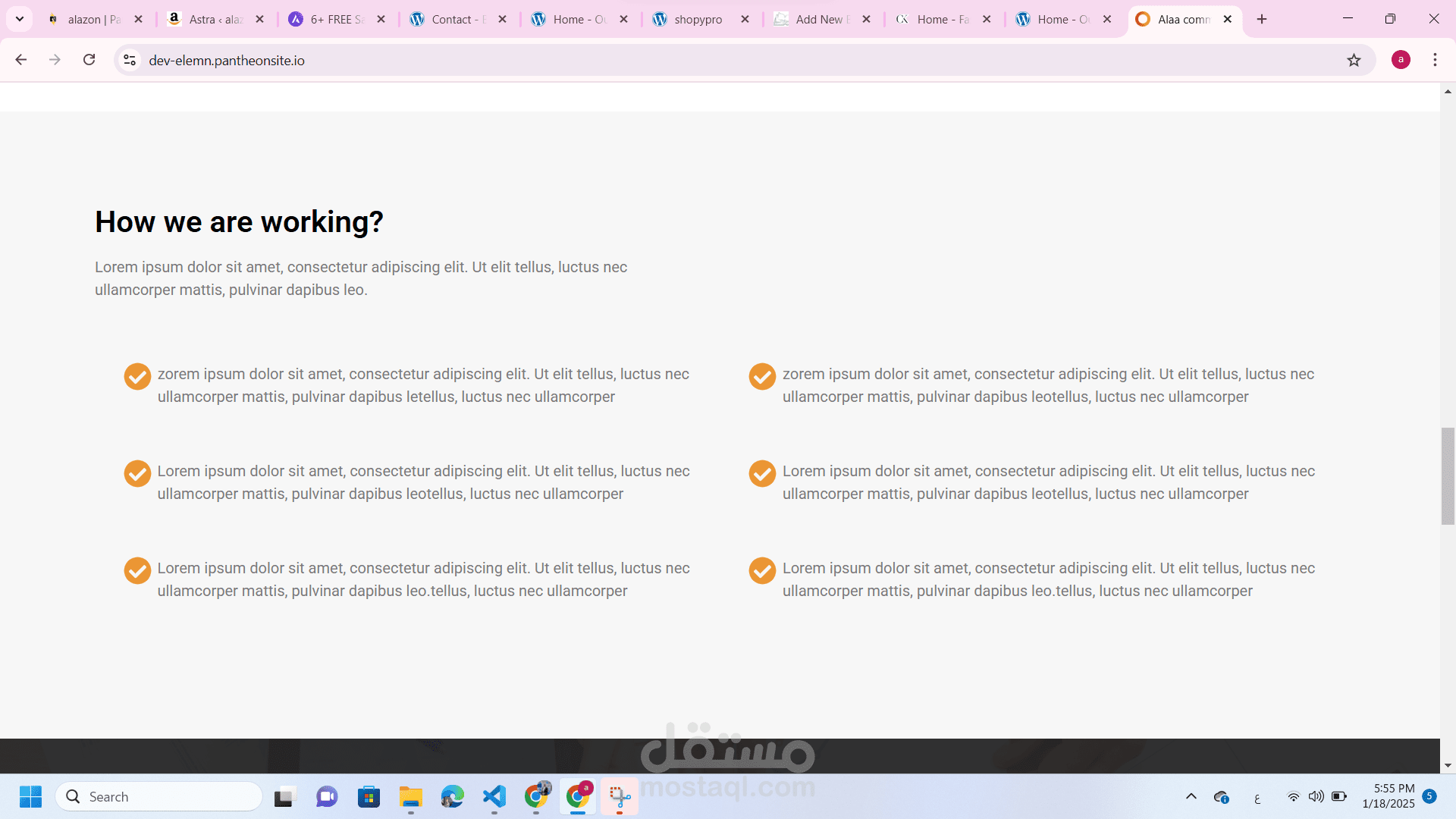Image resolution: width=1456 pixels, height=819 pixels.
Task: Expand the tab search dropdown
Action: 20,19
